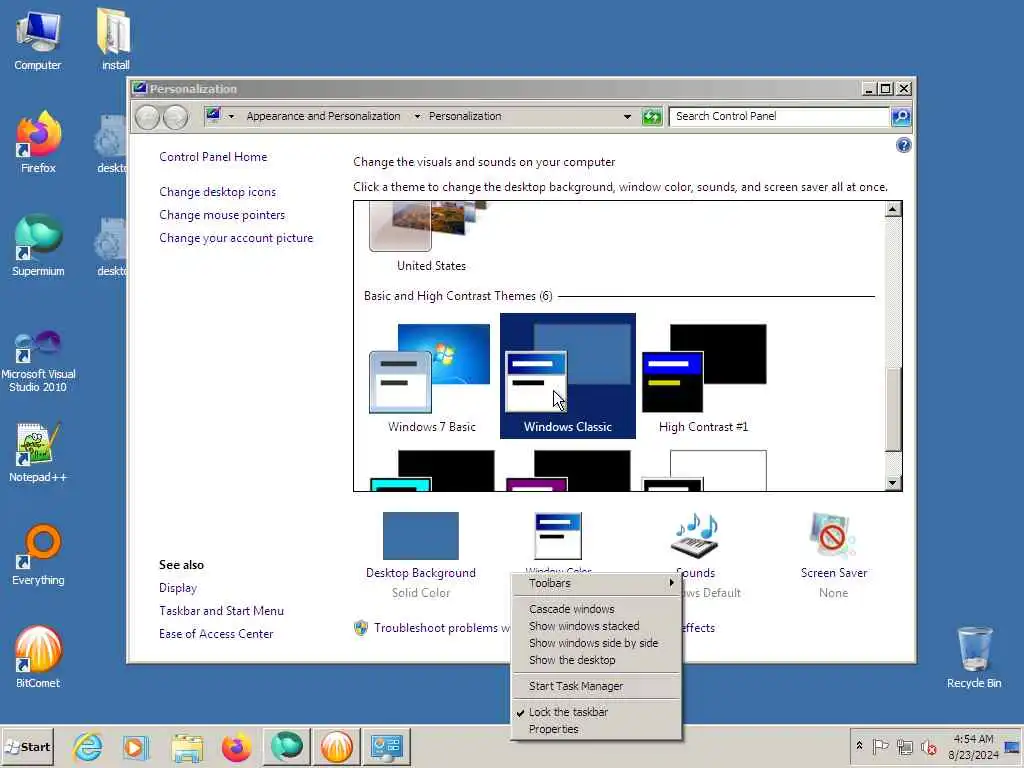The height and width of the screenshot is (768, 1024).
Task: Open taskbar Properties from context menu
Action: (x=596, y=729)
